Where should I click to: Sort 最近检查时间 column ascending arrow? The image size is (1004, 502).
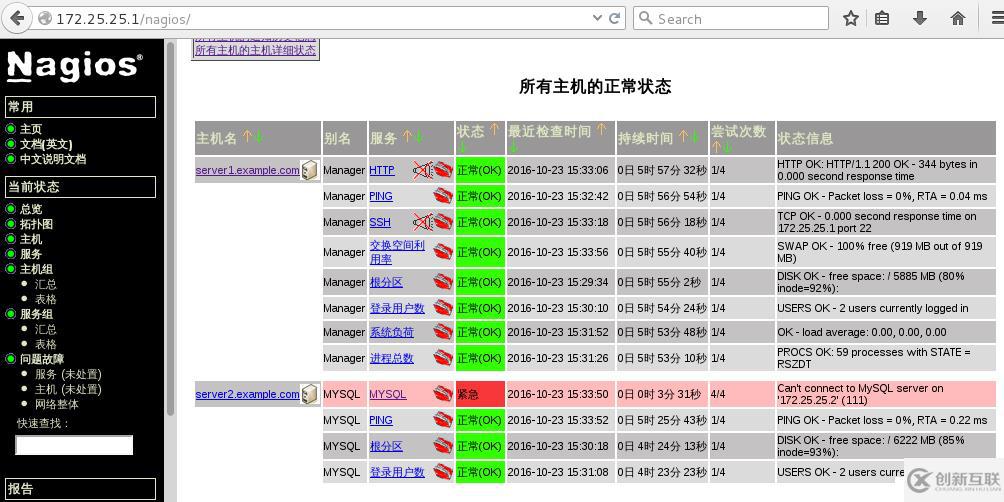[x=601, y=130]
